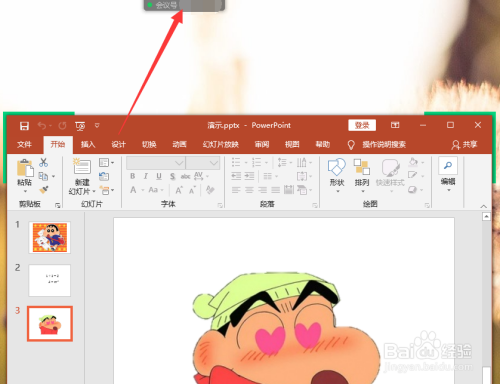Open the Shapes gallery icon

point(337,167)
